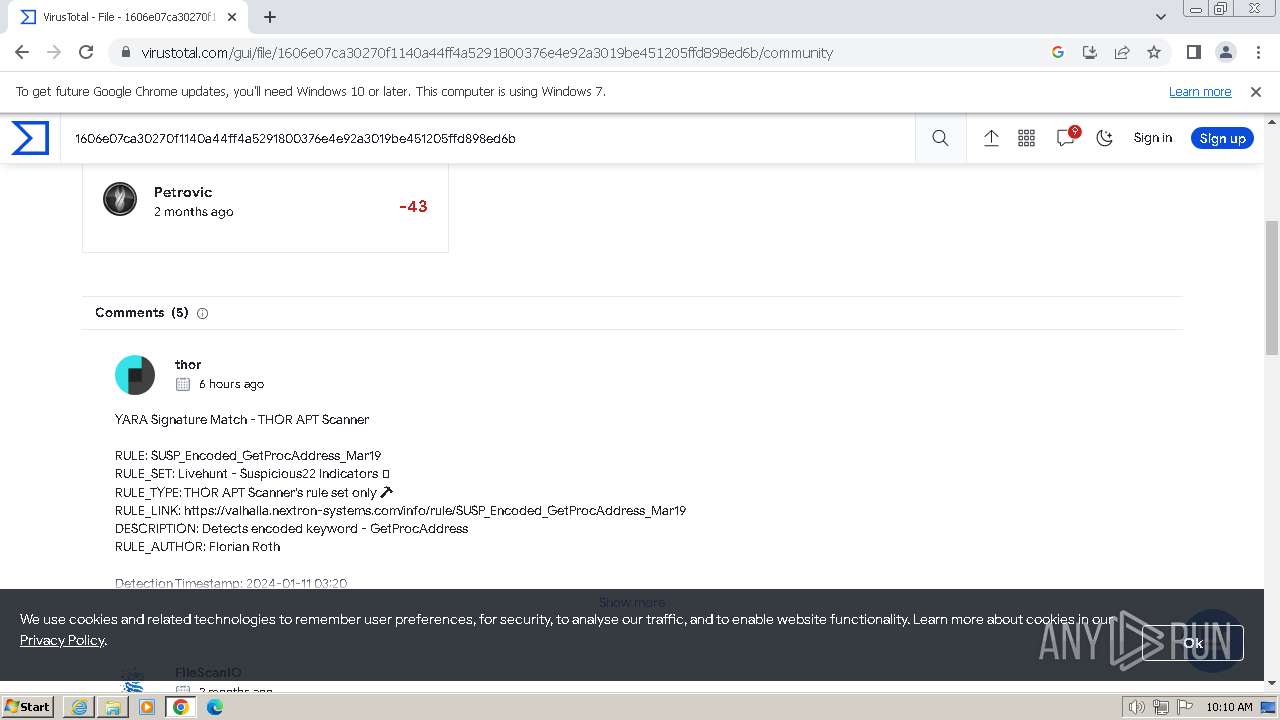Click the valhalla.nextron-systems rule link text

(435, 510)
